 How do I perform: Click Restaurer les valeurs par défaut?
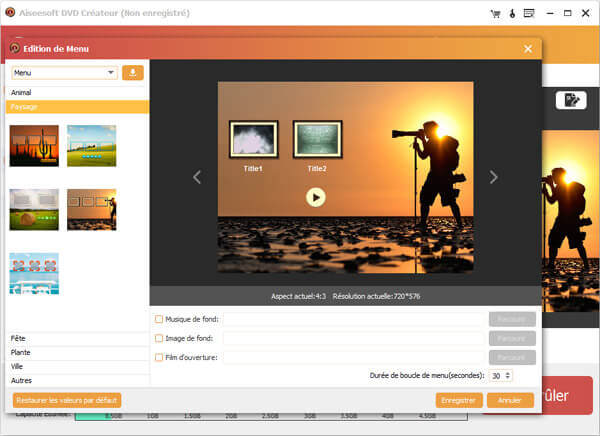66,400
